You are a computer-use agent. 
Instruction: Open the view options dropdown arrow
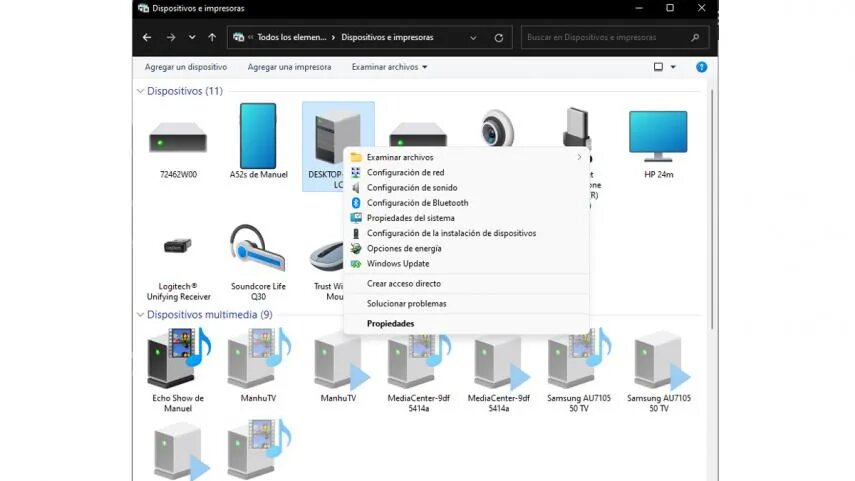pyautogui.click(x=673, y=67)
